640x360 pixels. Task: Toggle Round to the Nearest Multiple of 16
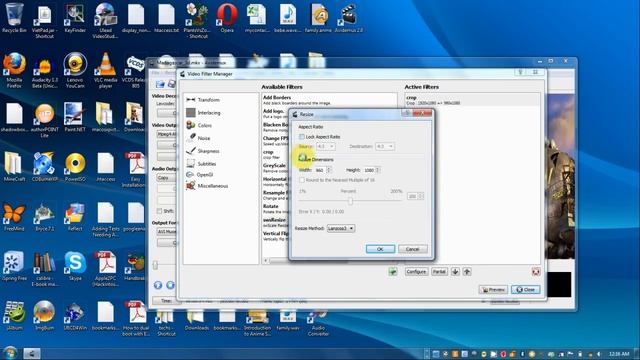click(x=302, y=180)
